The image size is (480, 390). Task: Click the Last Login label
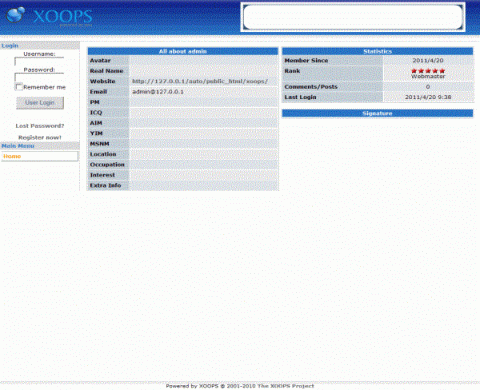pyautogui.click(x=300, y=97)
